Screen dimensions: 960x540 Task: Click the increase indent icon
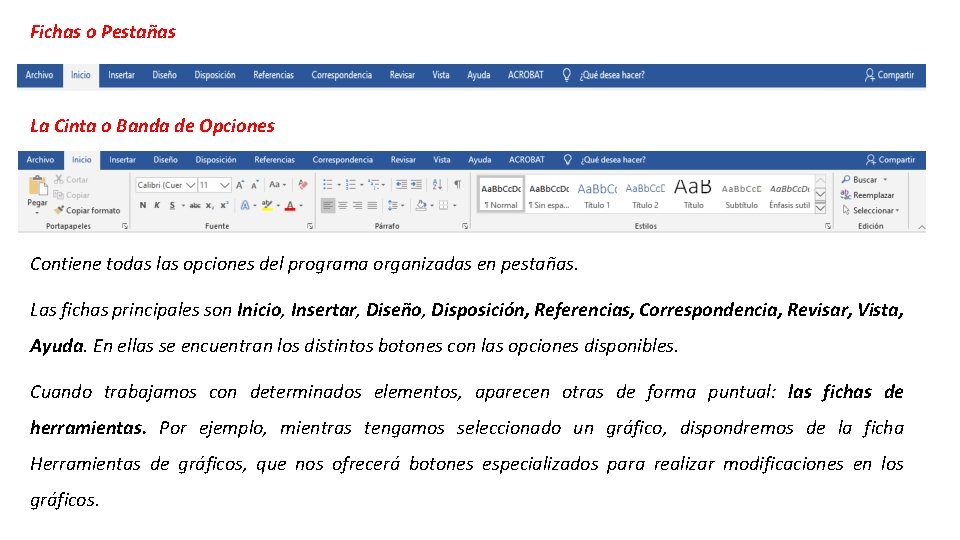coord(416,184)
